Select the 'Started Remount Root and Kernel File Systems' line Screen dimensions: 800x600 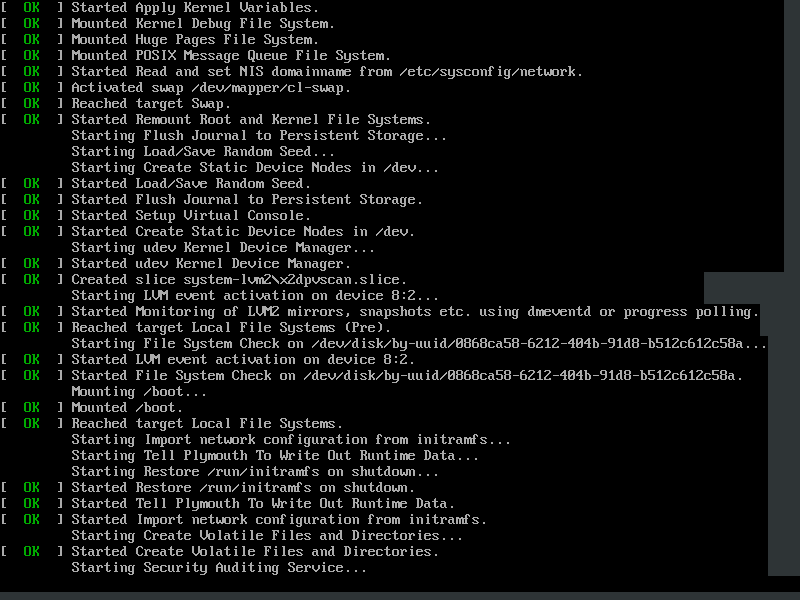[251, 120]
